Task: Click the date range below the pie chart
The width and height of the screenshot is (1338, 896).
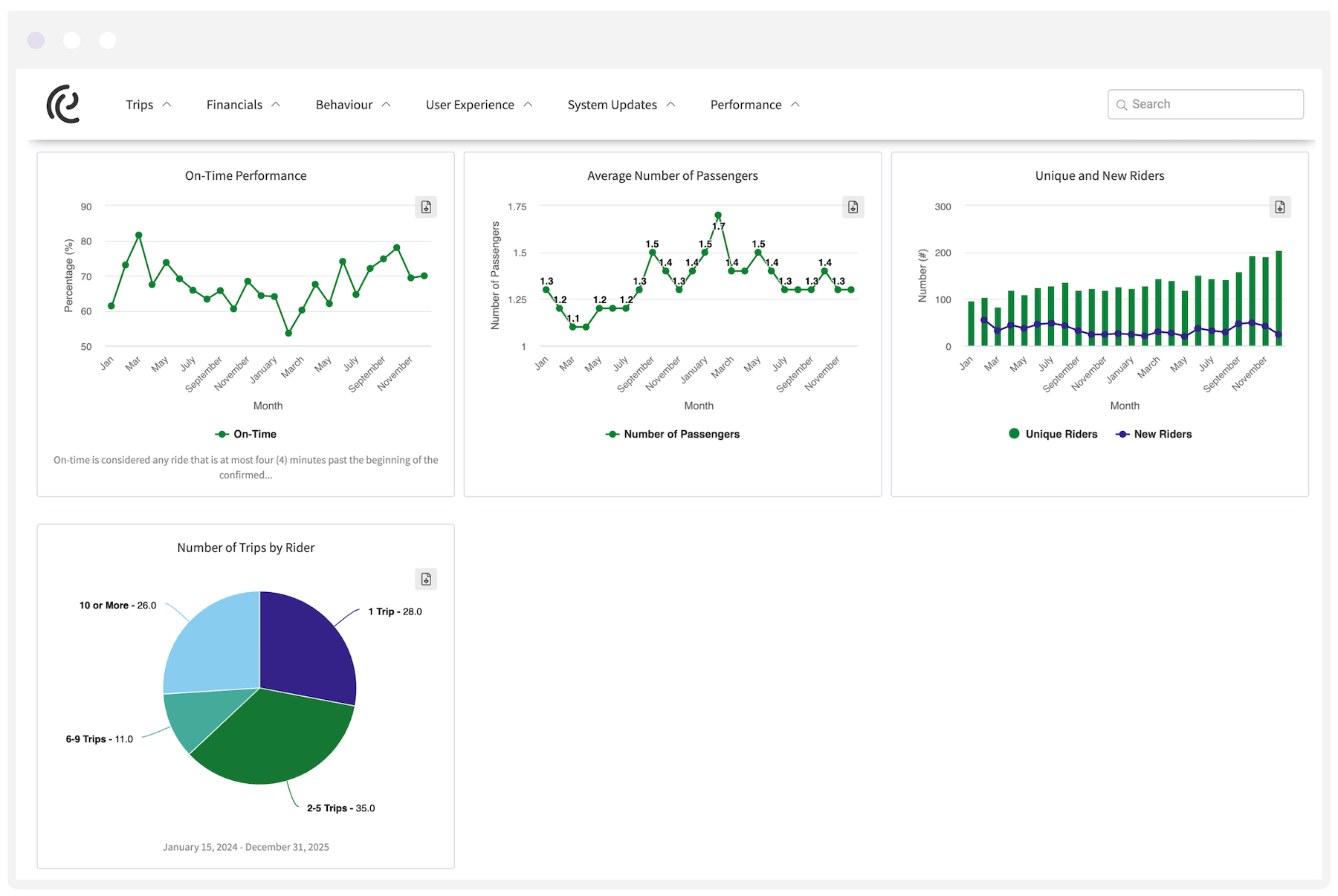Action: pos(246,847)
